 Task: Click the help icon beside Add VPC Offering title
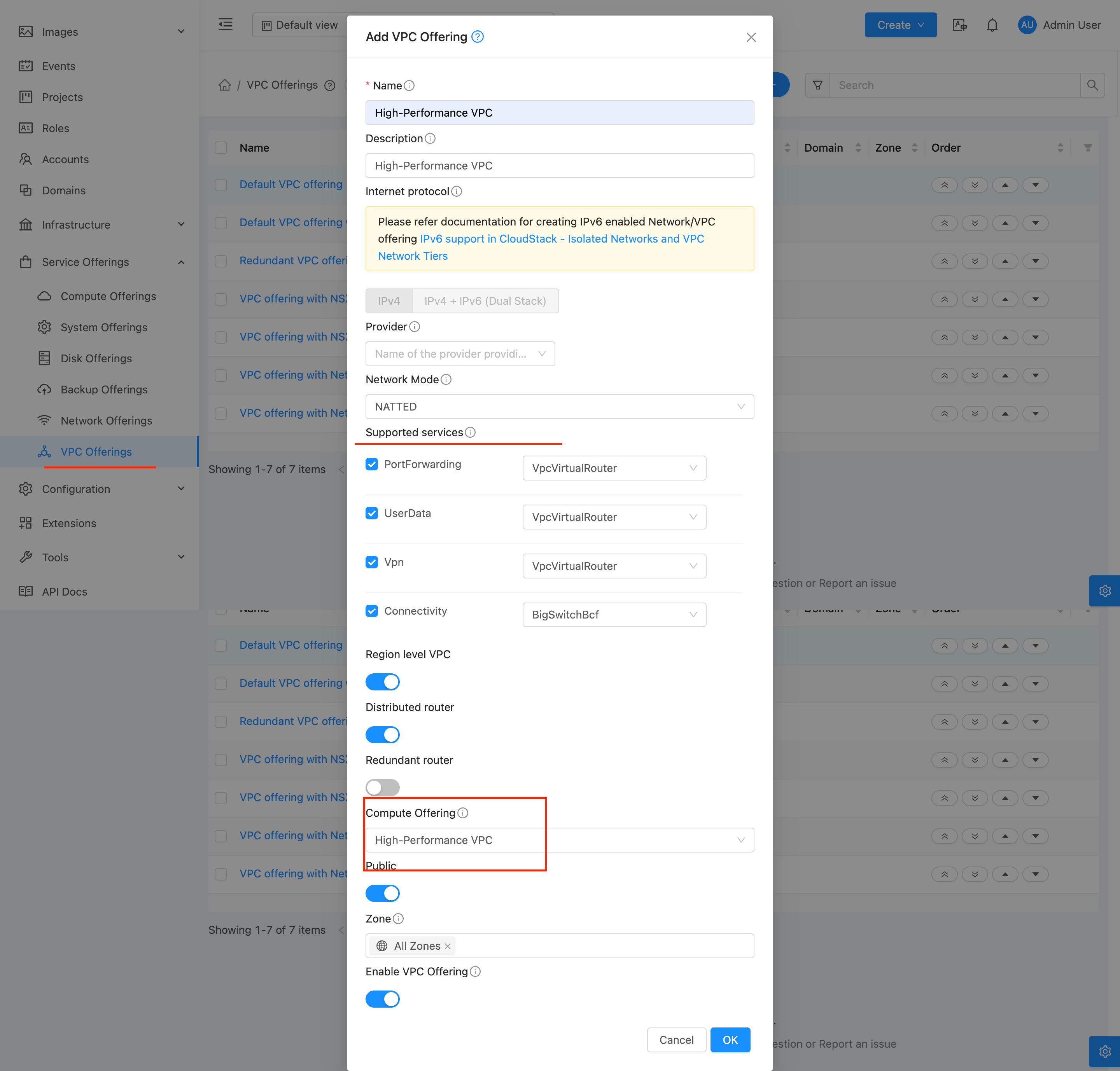pyautogui.click(x=478, y=37)
